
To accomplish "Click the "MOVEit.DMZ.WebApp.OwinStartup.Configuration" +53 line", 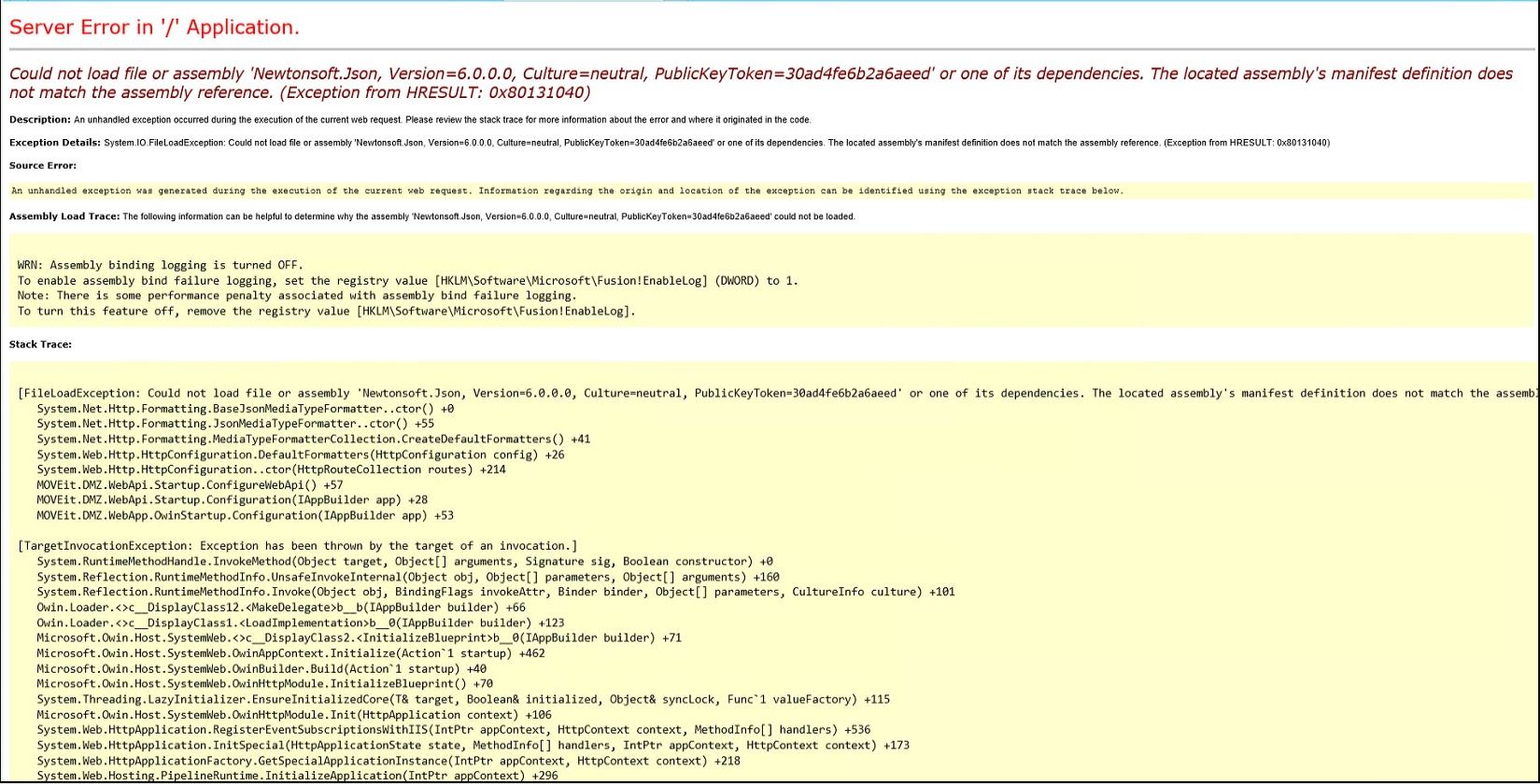I will pyautogui.click(x=246, y=515).
